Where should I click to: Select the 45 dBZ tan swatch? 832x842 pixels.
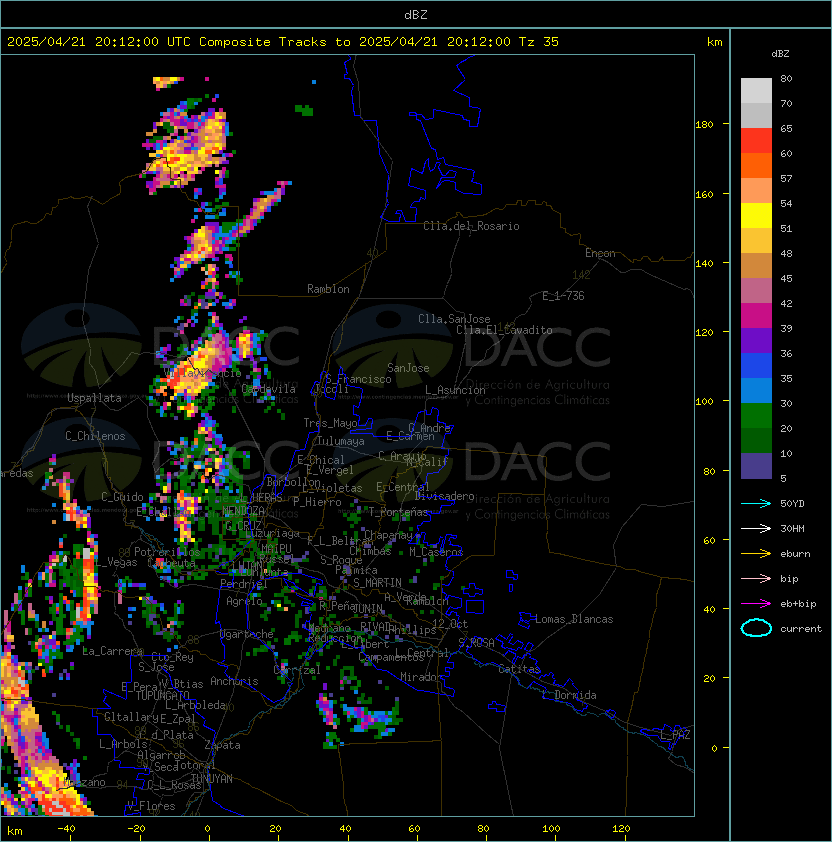click(756, 265)
